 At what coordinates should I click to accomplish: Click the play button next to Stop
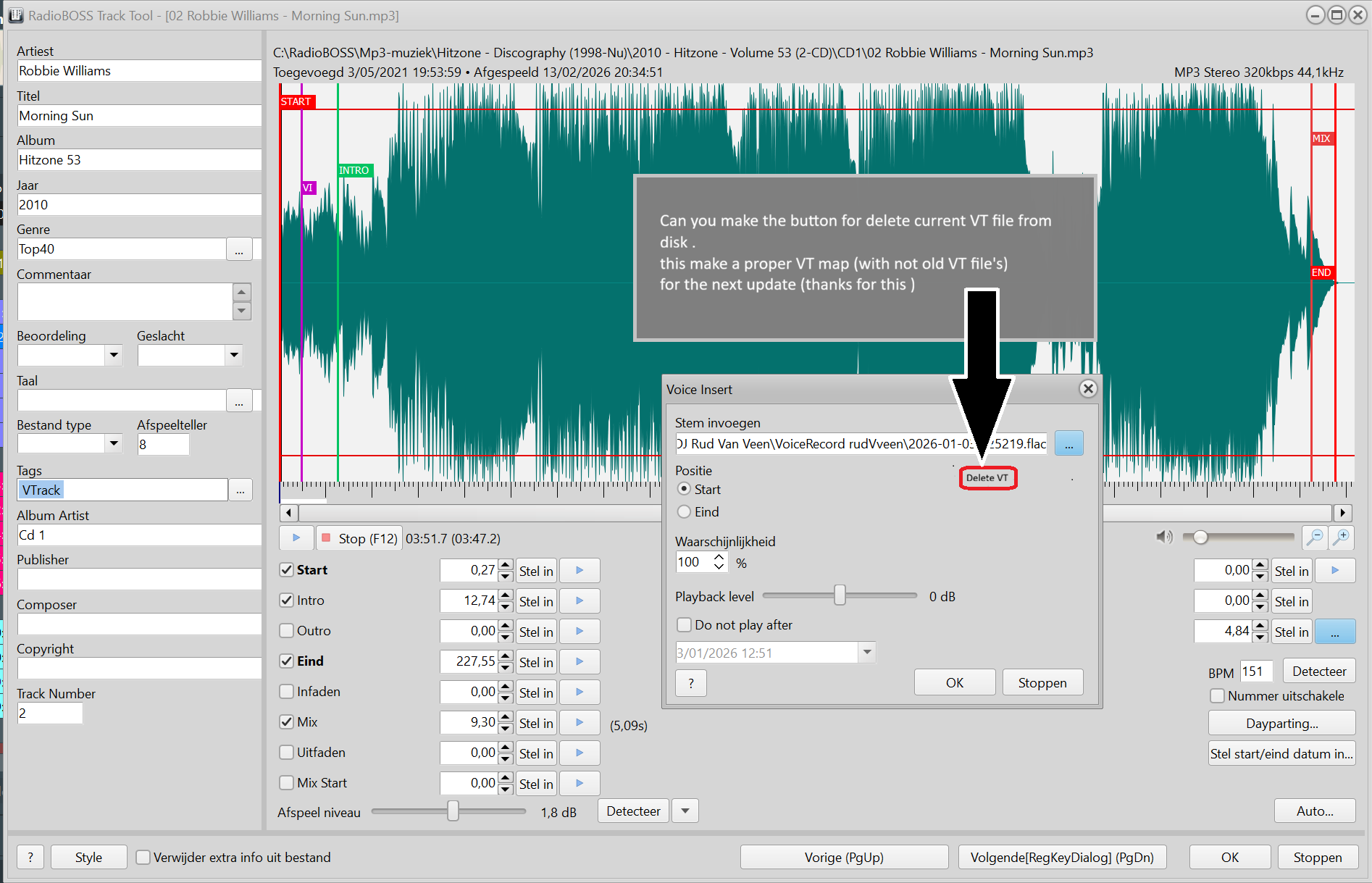(296, 538)
